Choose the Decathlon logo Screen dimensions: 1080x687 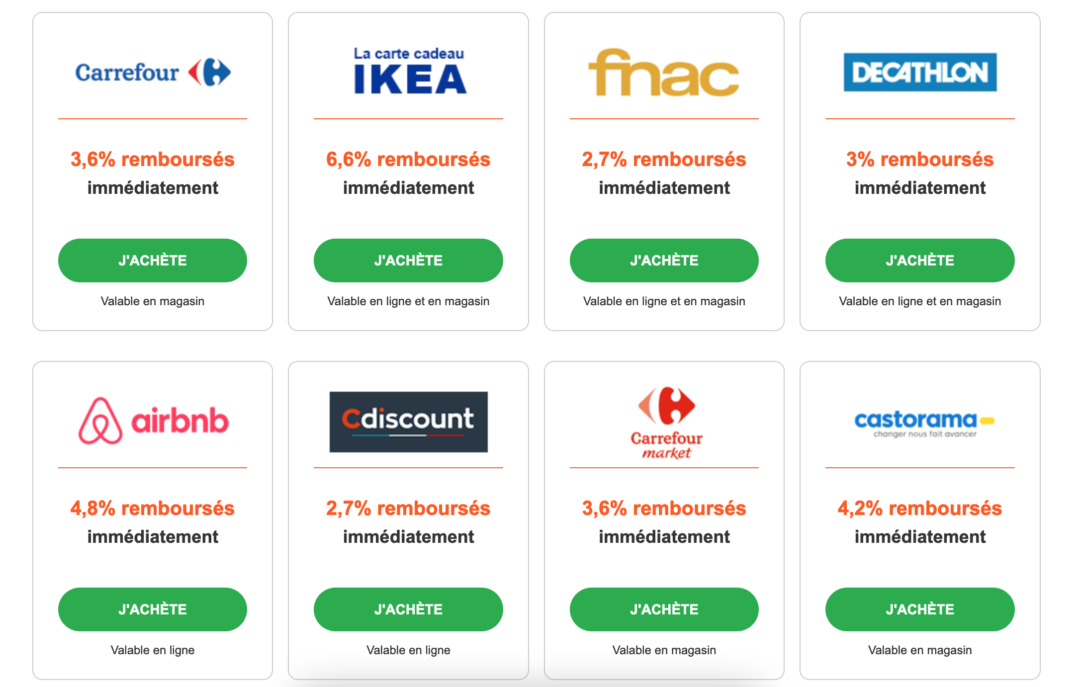point(920,72)
